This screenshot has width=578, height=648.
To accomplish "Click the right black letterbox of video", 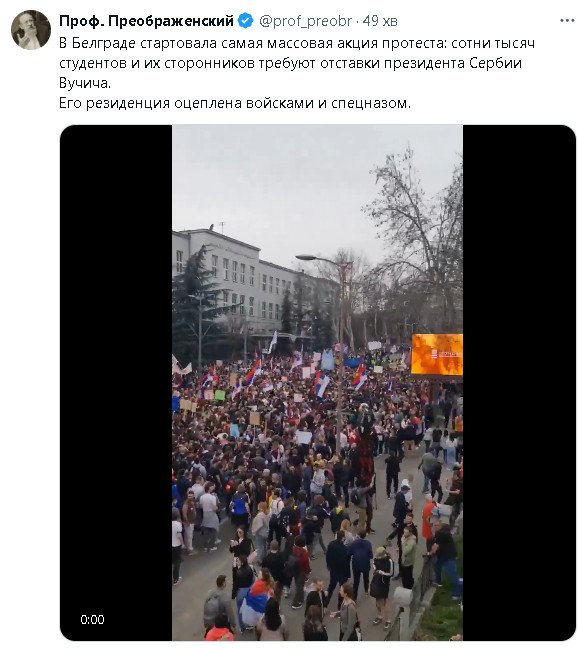I will tap(519, 383).
